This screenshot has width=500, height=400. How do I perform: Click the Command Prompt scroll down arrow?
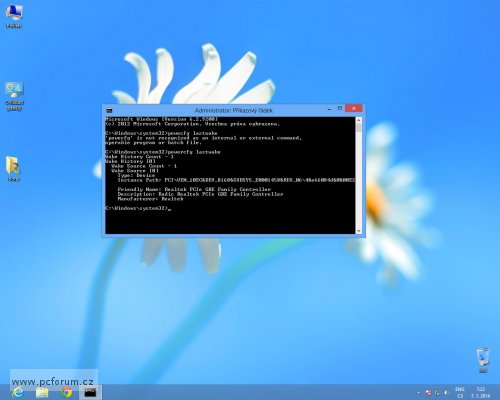[359, 231]
